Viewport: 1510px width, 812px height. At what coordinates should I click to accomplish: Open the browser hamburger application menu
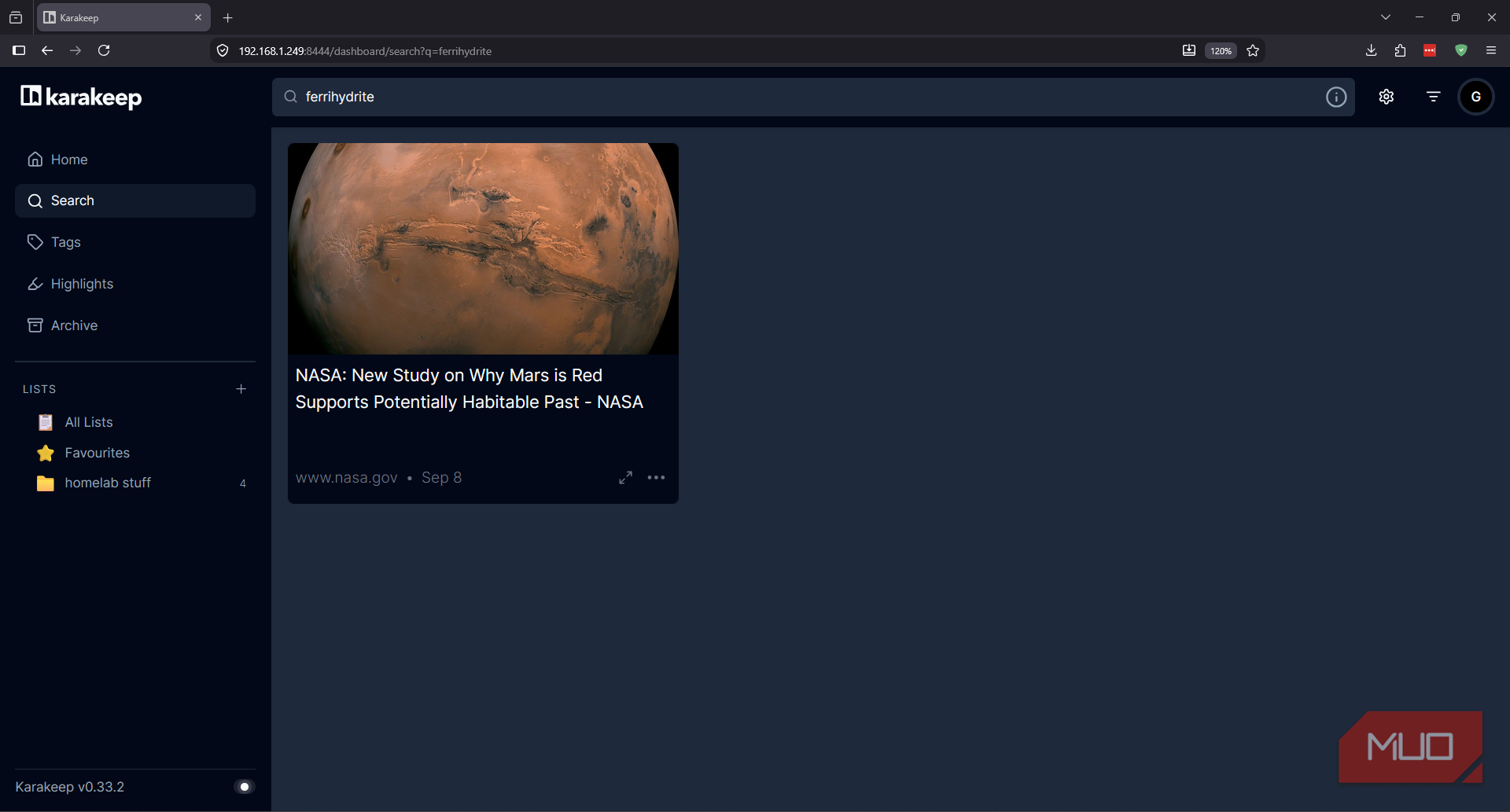click(1491, 51)
